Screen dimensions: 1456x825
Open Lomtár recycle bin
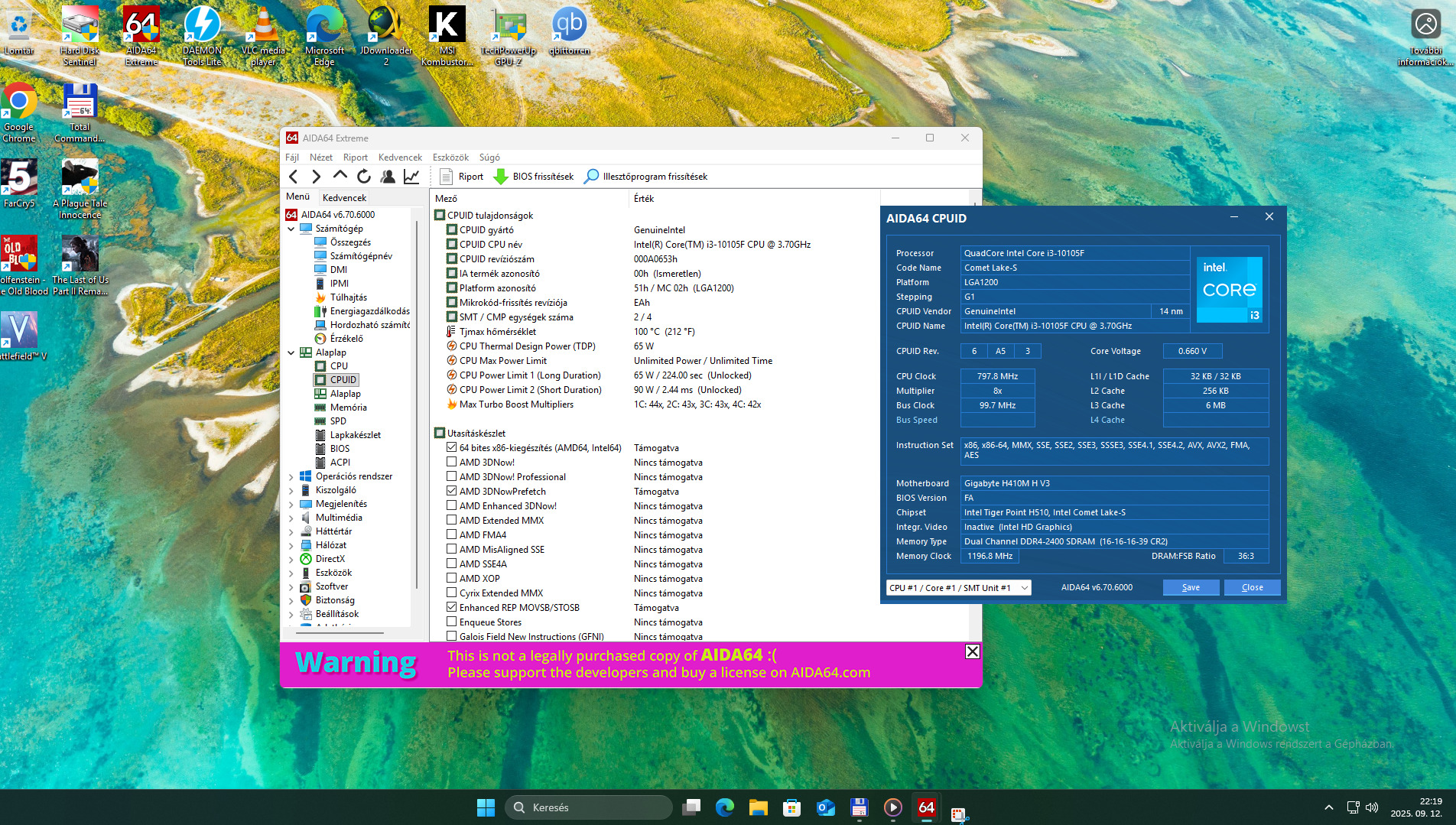pyautogui.click(x=19, y=31)
